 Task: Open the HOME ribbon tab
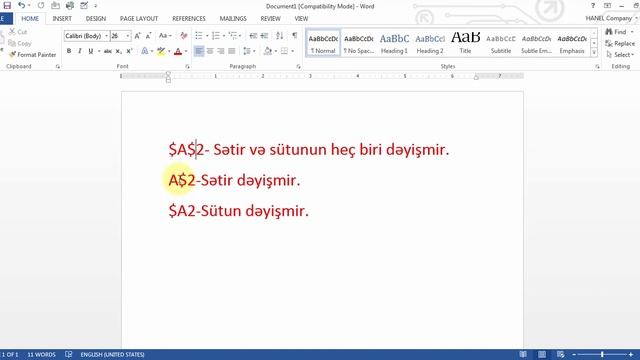click(30, 18)
